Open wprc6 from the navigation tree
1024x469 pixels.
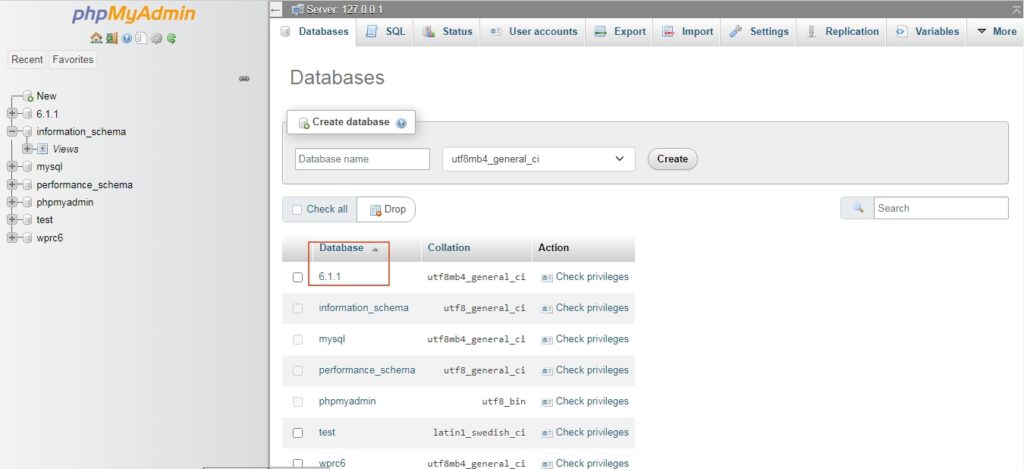point(50,238)
